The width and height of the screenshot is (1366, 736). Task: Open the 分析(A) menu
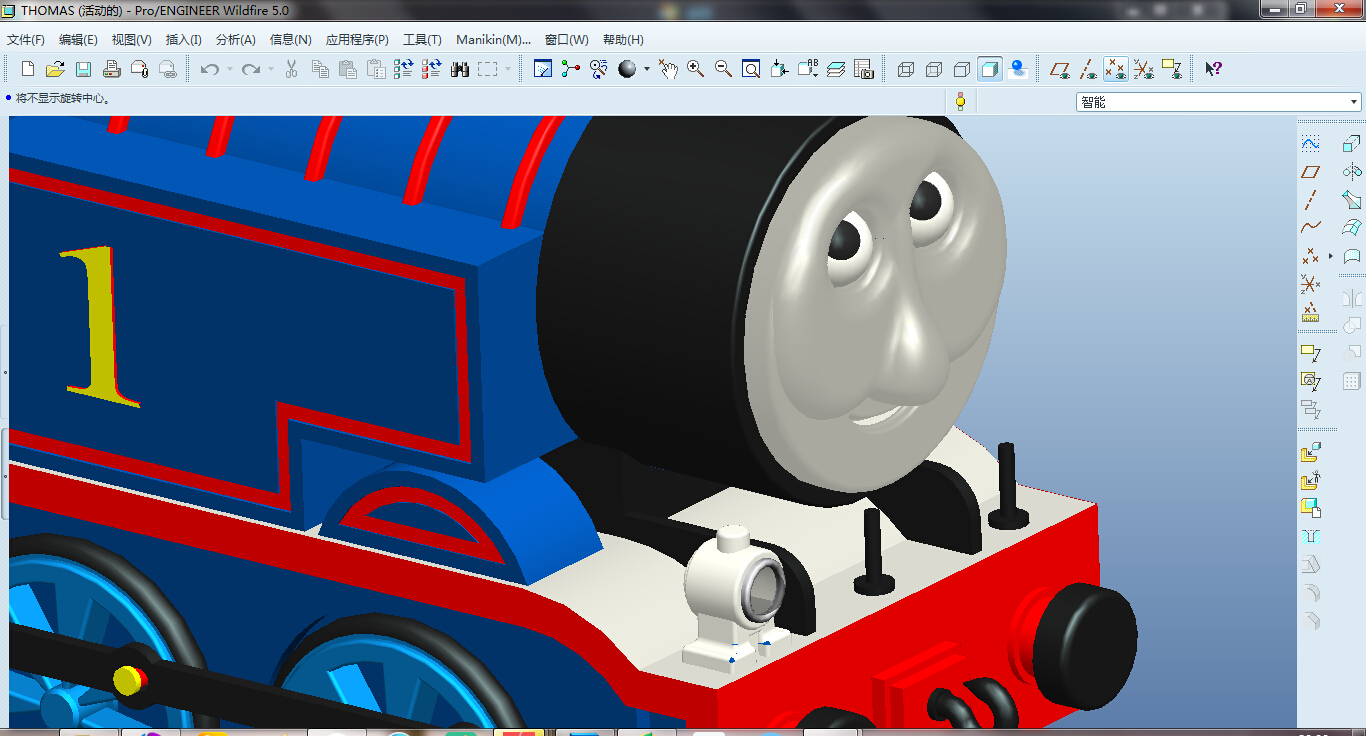click(x=236, y=40)
